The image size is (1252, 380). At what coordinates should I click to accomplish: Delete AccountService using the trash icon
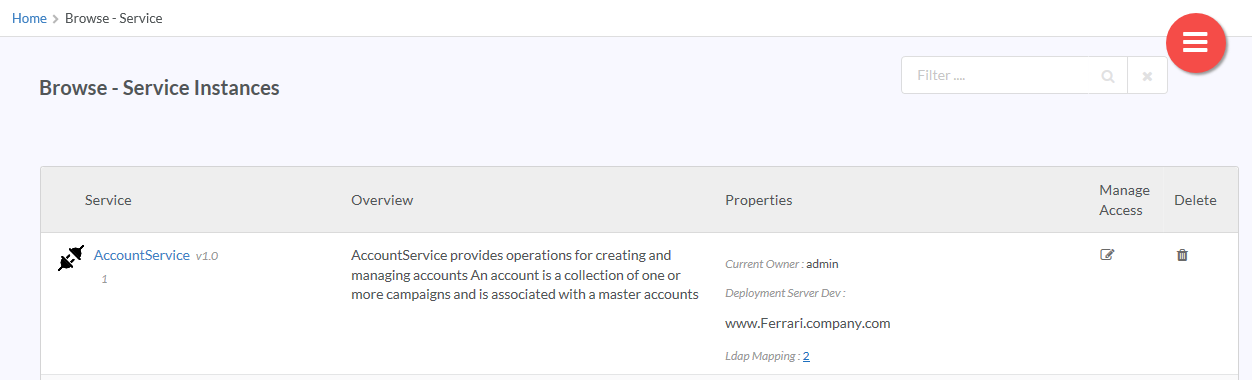(x=1182, y=255)
